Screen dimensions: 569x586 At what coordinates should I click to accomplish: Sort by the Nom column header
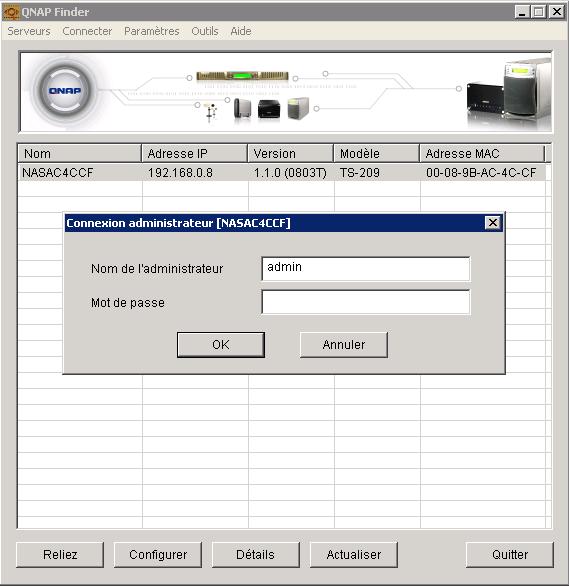(80, 154)
